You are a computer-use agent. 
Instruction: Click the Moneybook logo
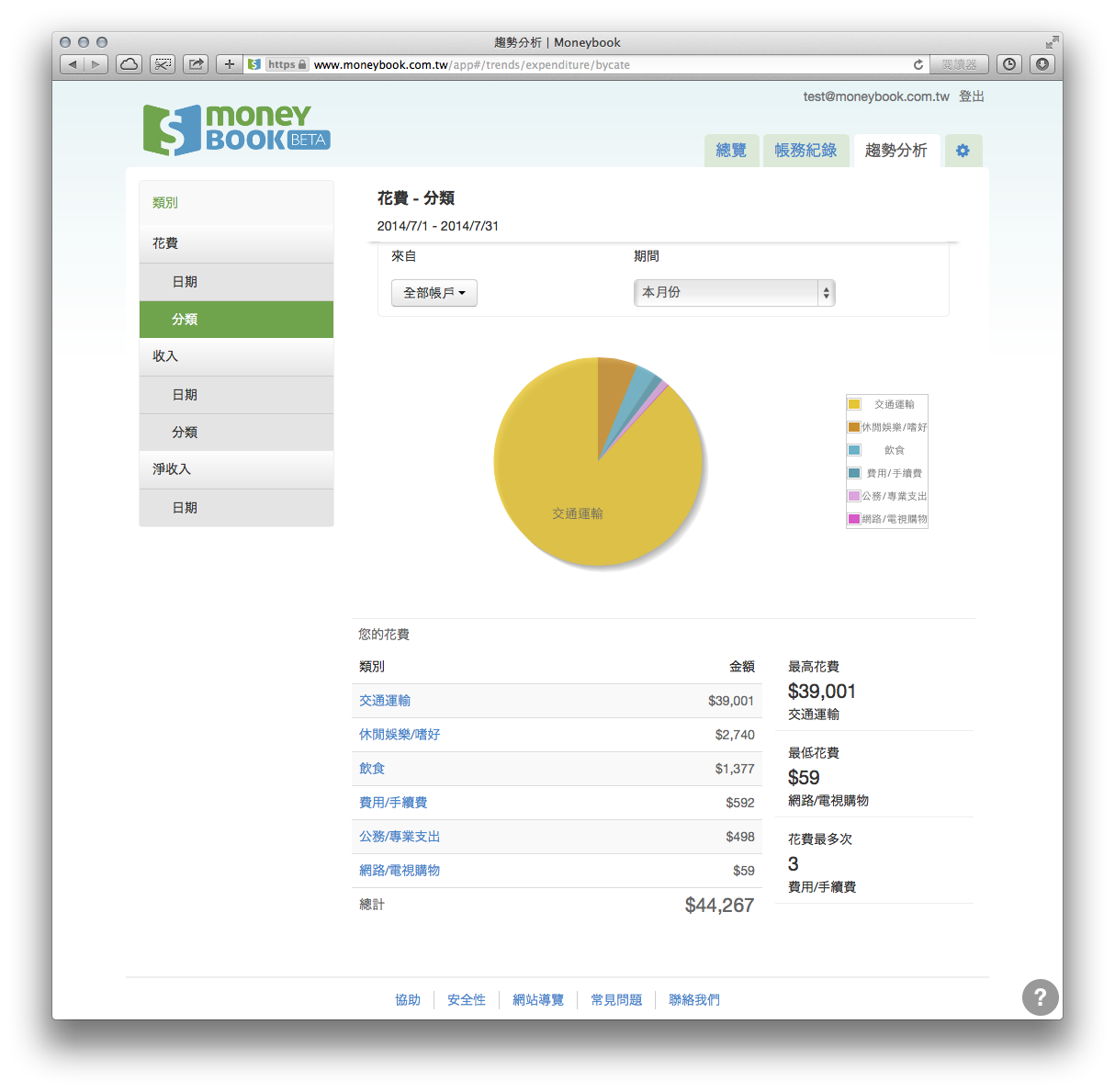click(x=235, y=129)
